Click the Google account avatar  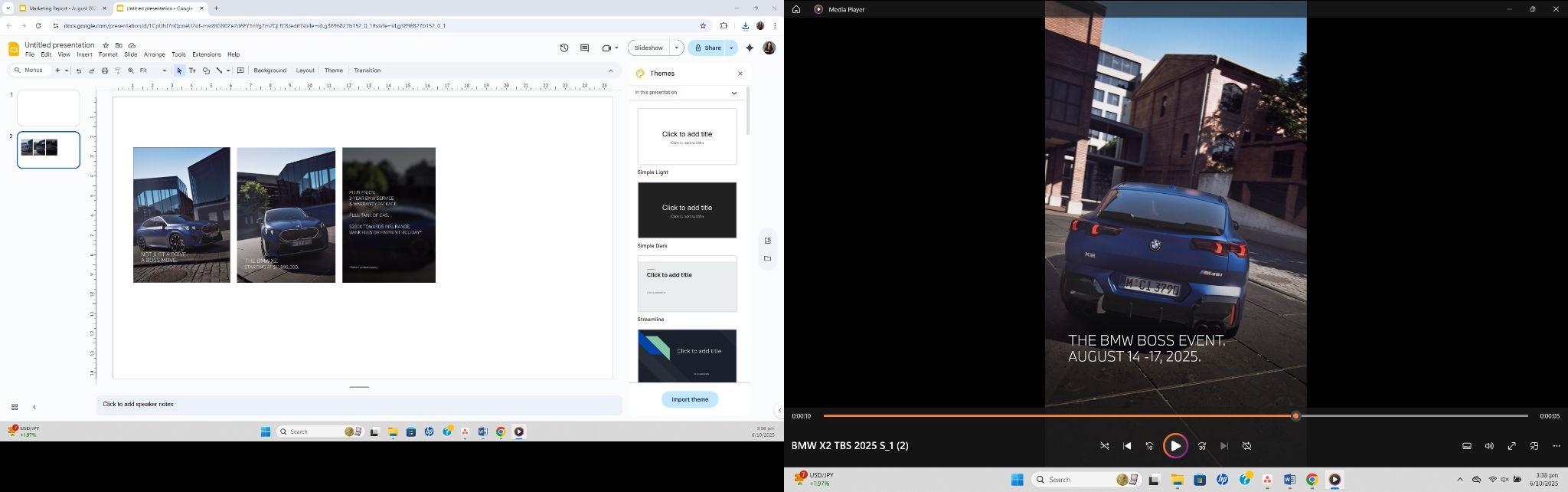pyautogui.click(x=769, y=48)
